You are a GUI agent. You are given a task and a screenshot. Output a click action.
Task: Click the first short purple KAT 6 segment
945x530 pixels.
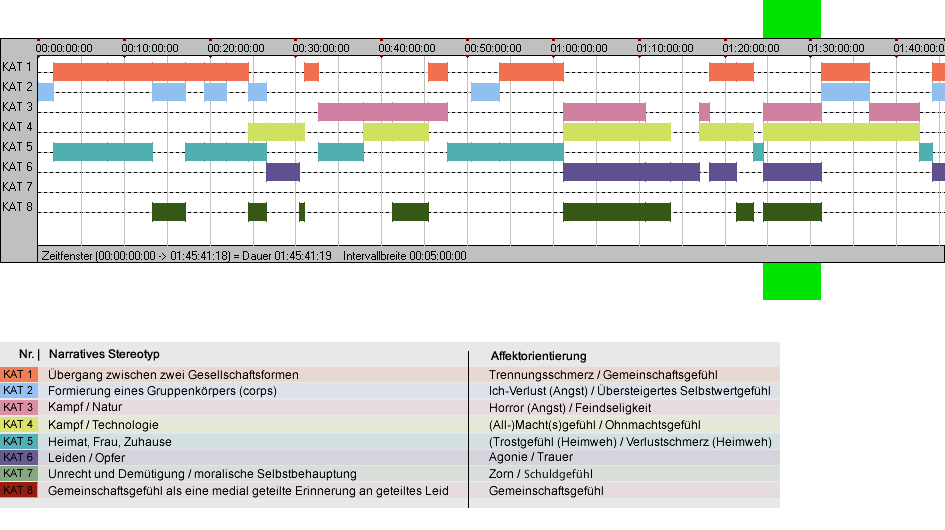click(283, 172)
